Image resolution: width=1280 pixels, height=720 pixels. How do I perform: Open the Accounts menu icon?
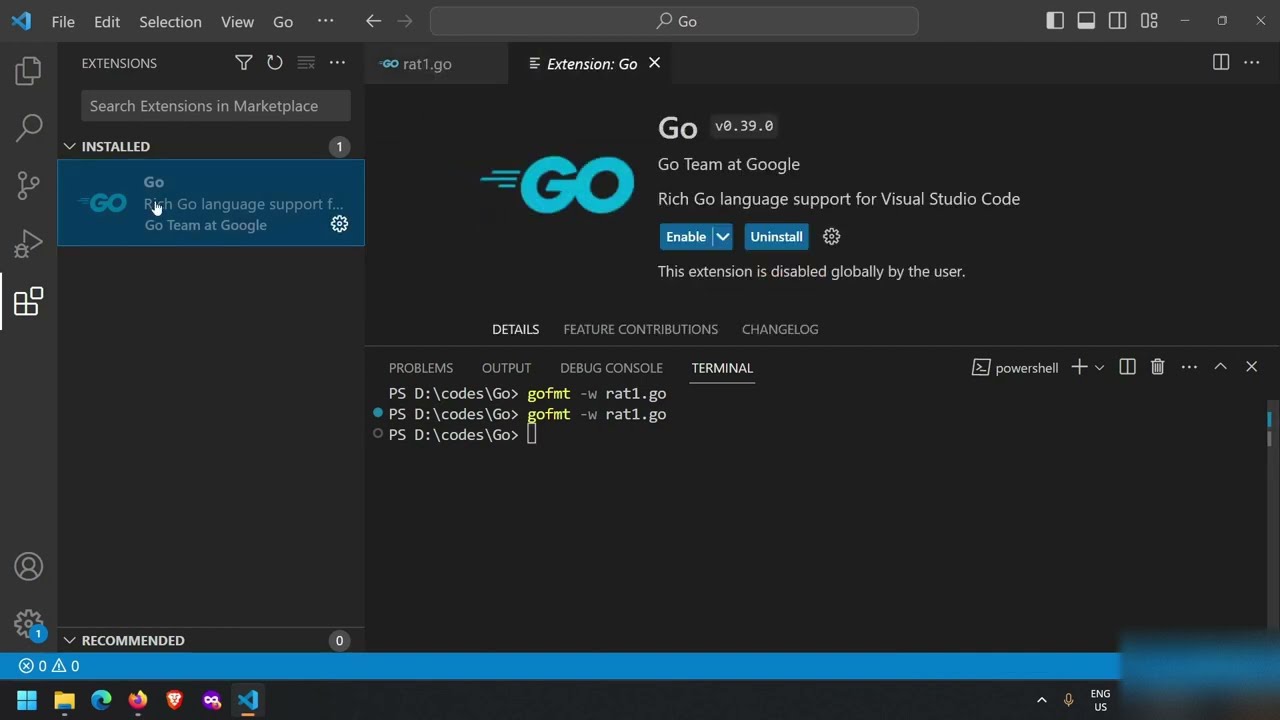point(28,567)
